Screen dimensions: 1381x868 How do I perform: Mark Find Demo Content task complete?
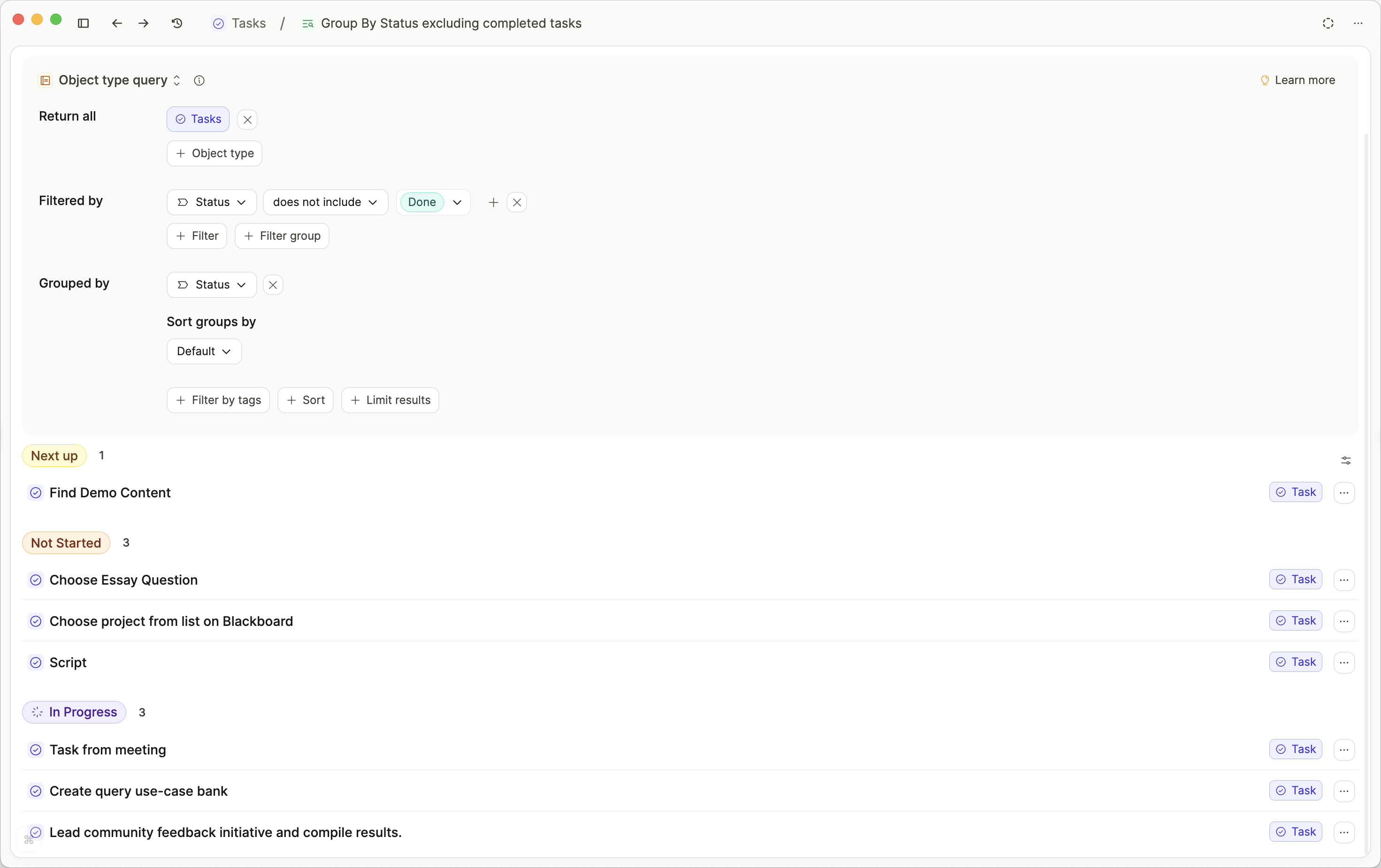(x=36, y=493)
